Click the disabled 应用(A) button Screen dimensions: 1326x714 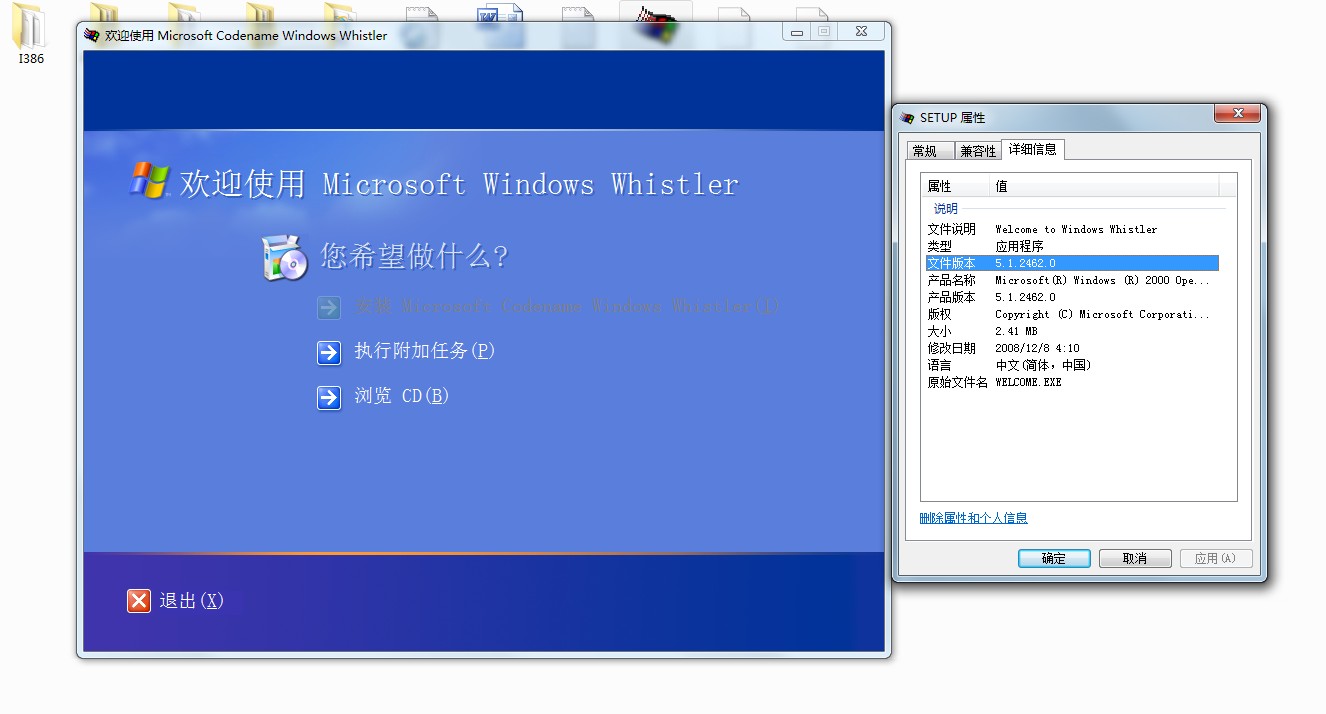[1216, 558]
